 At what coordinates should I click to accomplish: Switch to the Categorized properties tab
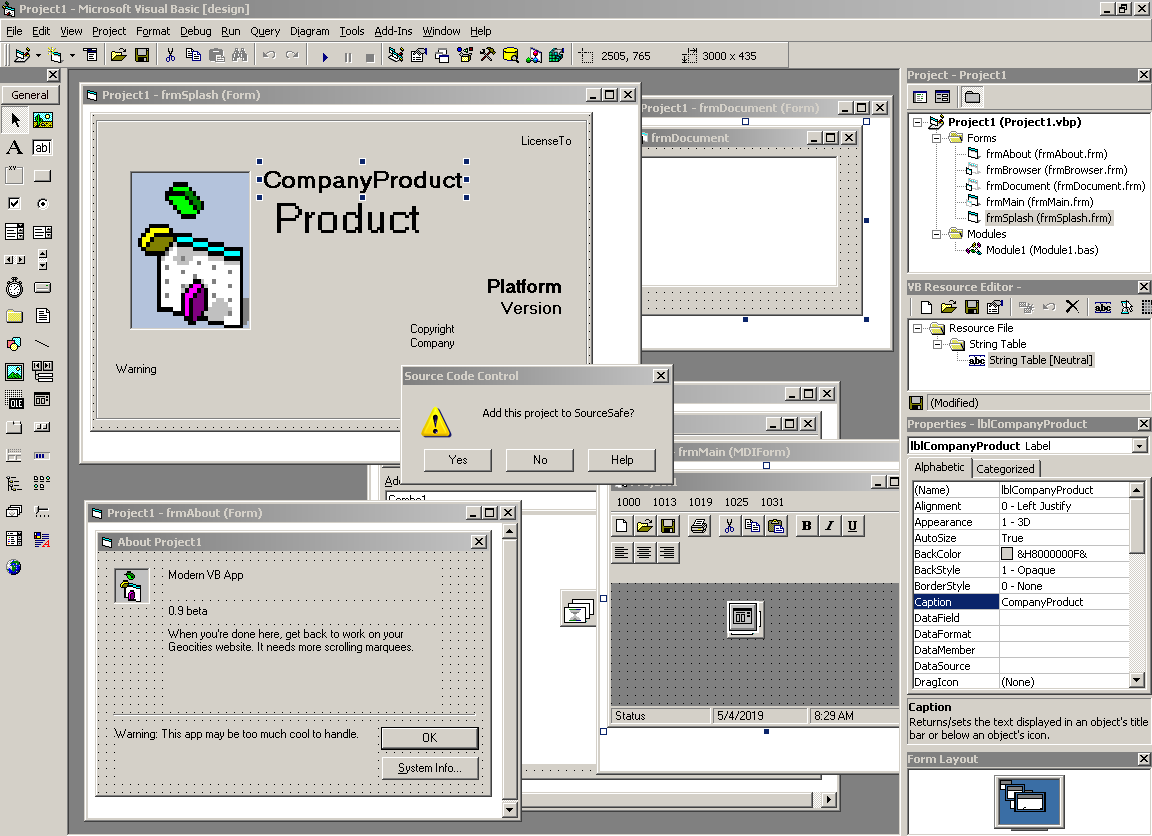click(1005, 469)
